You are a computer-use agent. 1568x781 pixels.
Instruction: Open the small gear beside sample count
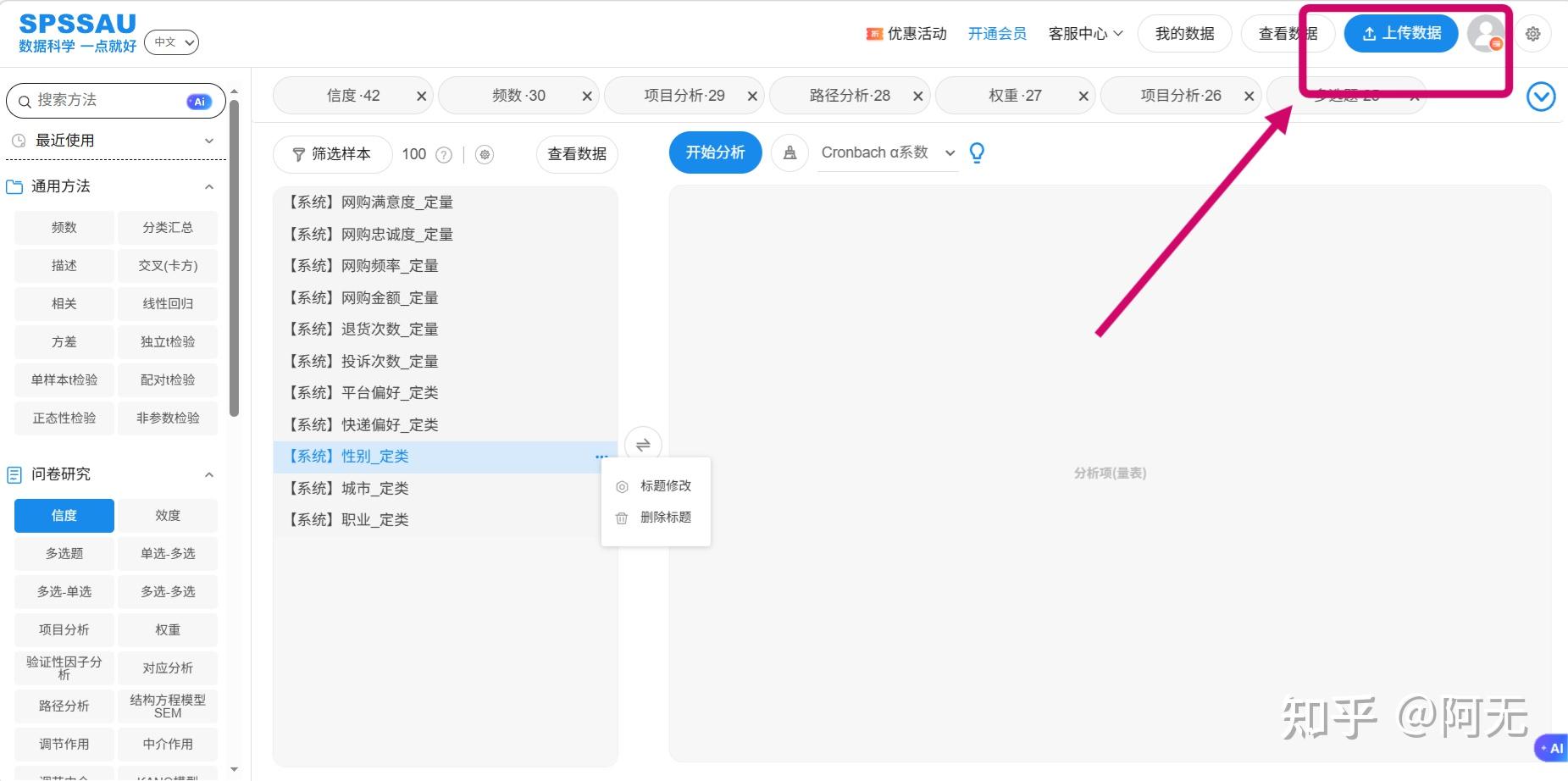[x=485, y=154]
